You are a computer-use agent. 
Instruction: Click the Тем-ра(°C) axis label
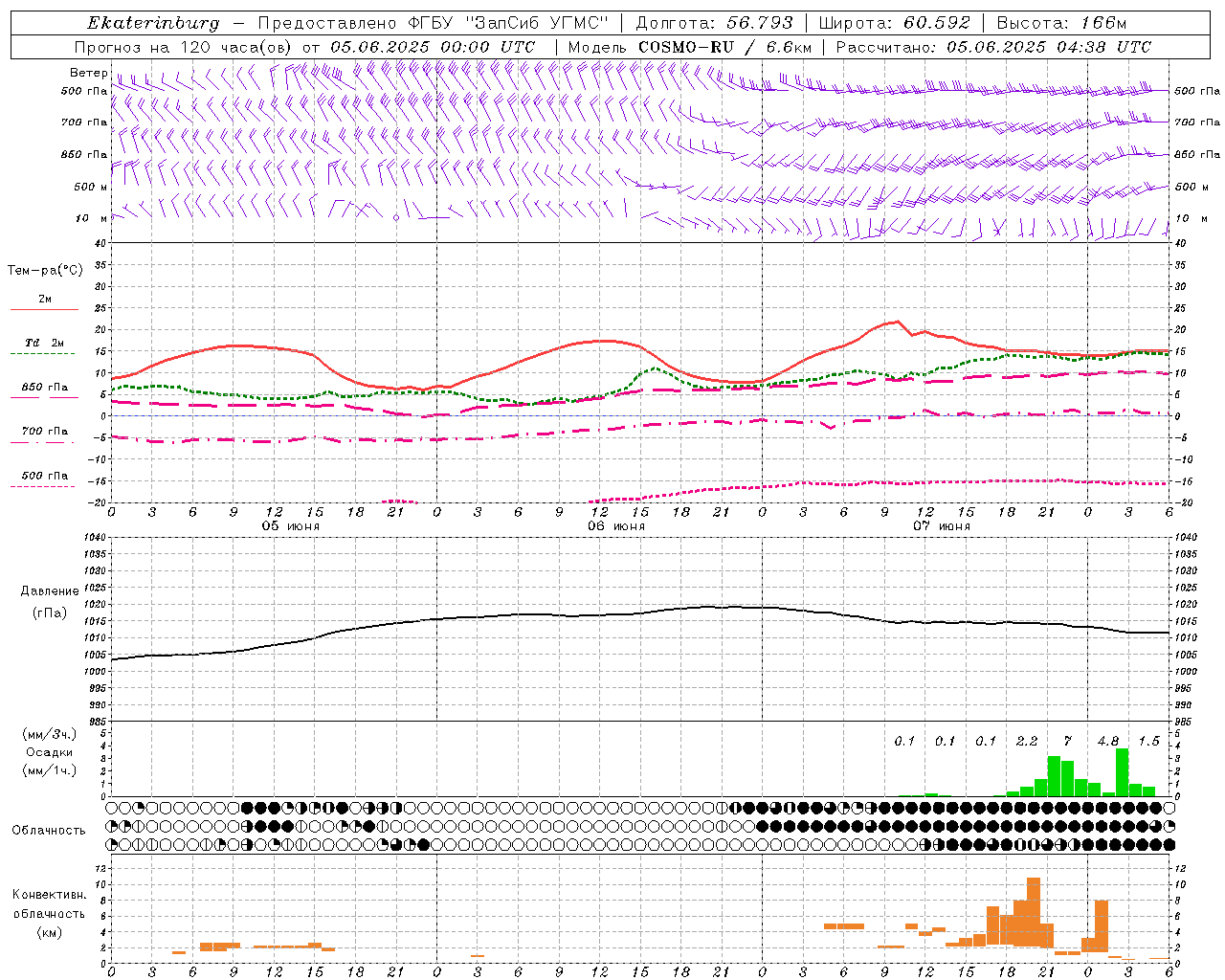point(45,271)
